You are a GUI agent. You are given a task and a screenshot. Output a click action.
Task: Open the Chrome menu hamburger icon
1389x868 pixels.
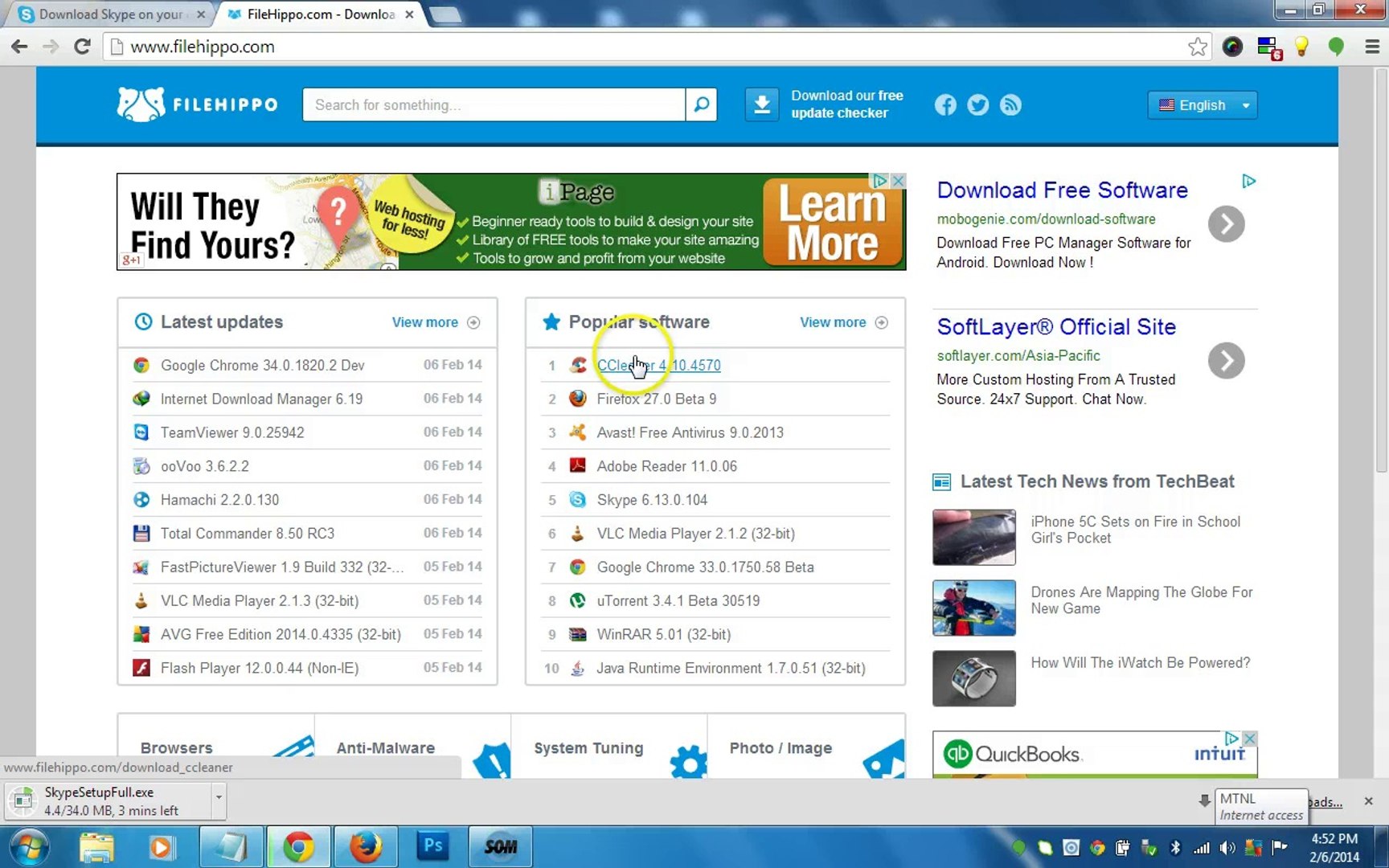[x=1372, y=47]
